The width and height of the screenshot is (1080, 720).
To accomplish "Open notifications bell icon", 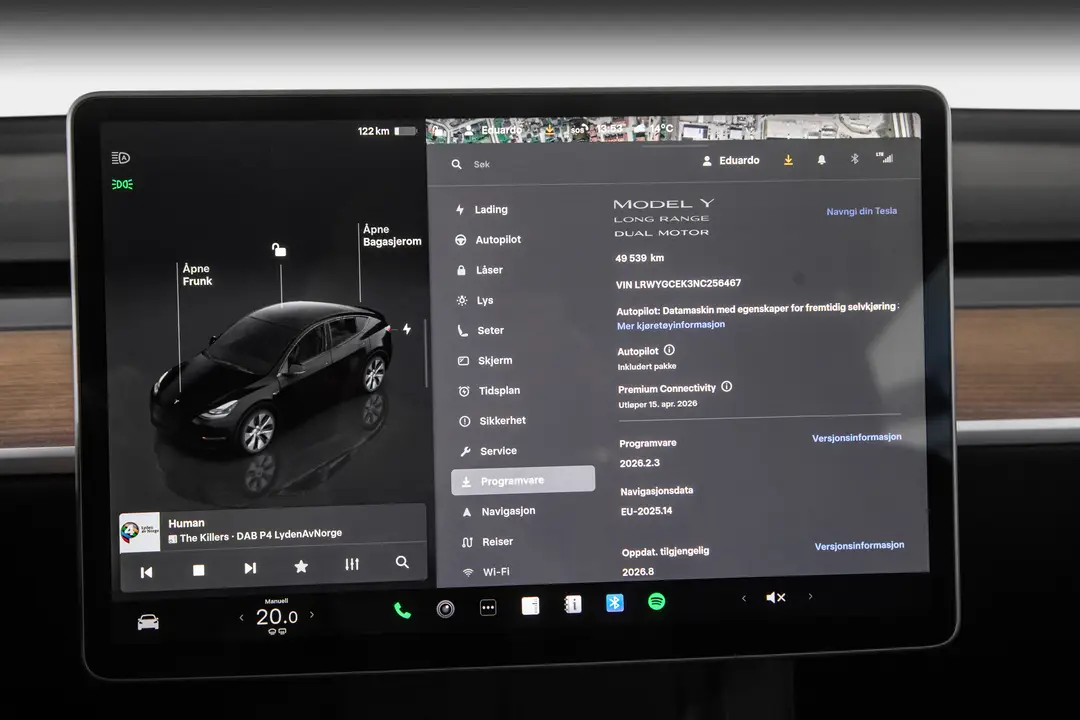I will (x=821, y=160).
